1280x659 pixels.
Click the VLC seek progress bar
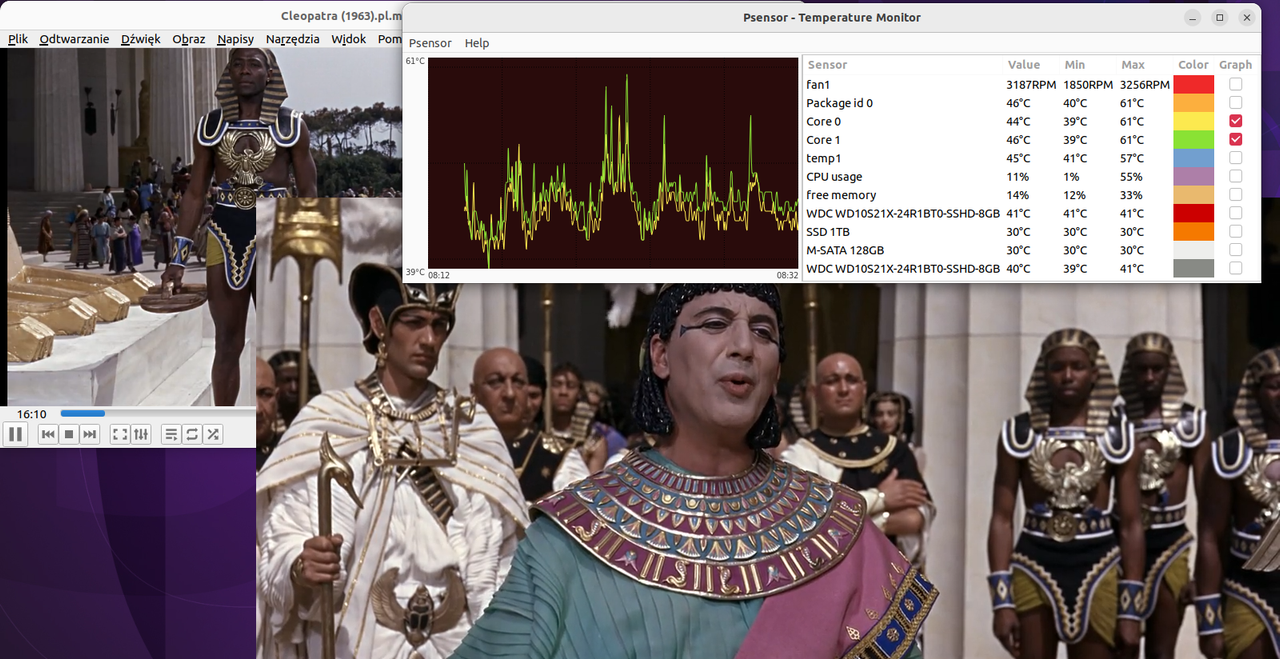click(x=156, y=413)
